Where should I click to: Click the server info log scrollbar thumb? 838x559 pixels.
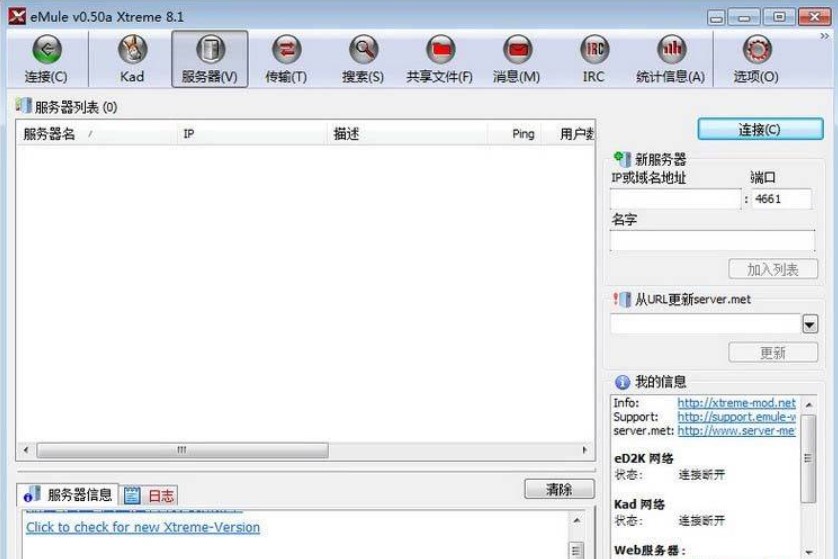pos(577,550)
